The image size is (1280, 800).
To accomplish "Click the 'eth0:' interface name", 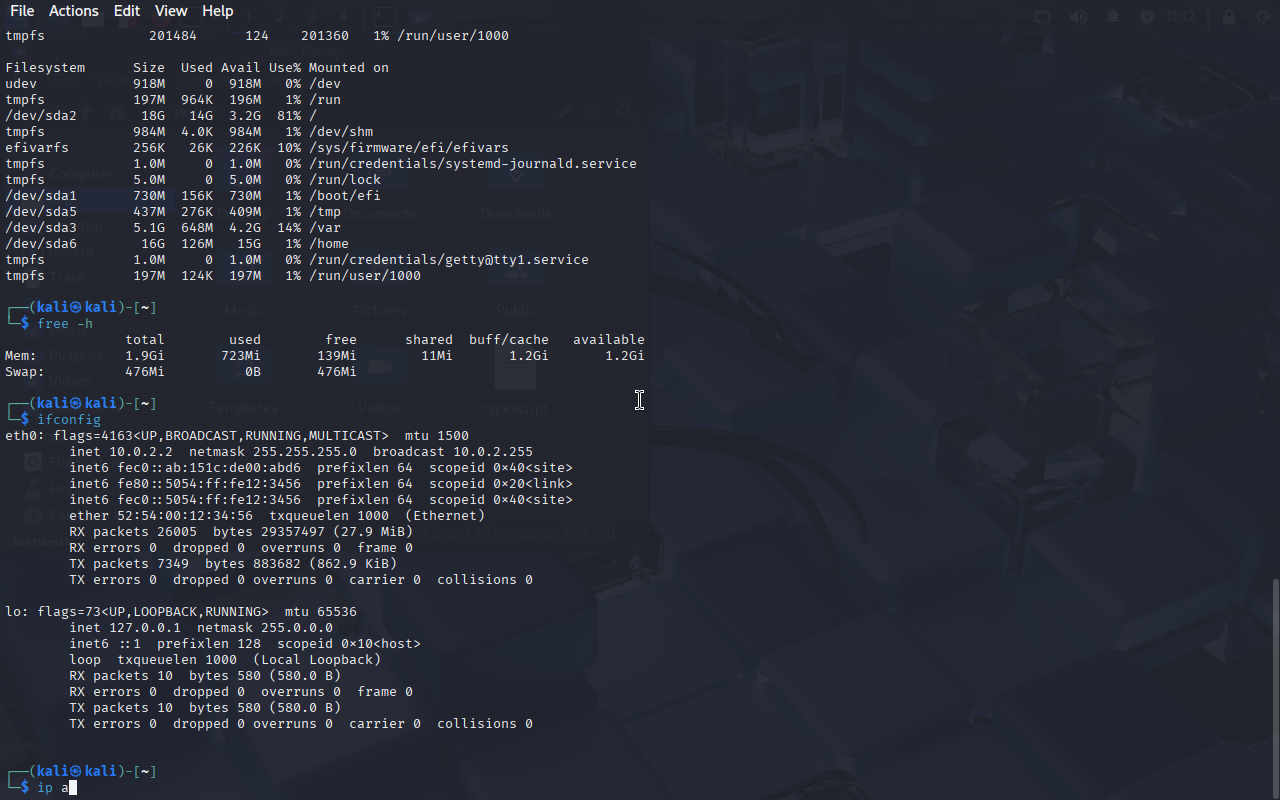I will [25, 436].
